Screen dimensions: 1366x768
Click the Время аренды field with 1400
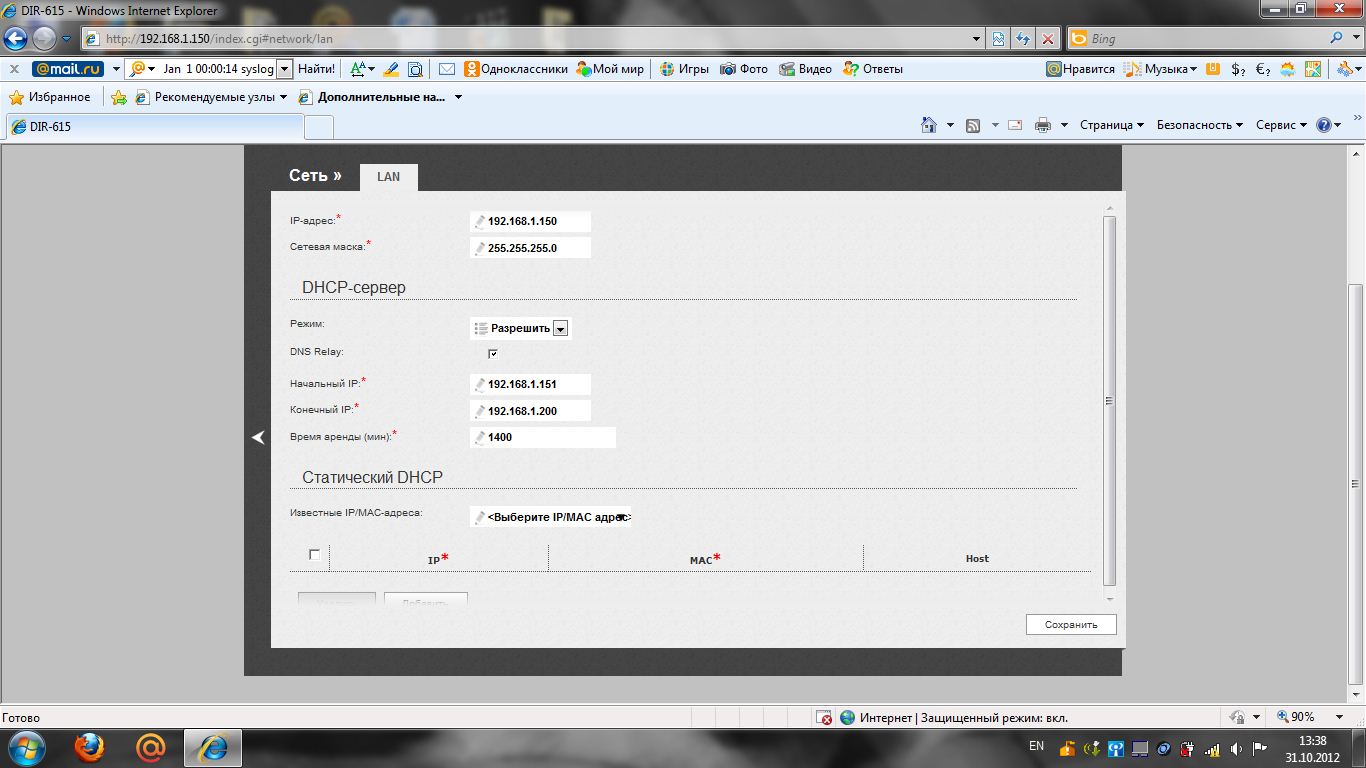pyautogui.click(x=543, y=437)
